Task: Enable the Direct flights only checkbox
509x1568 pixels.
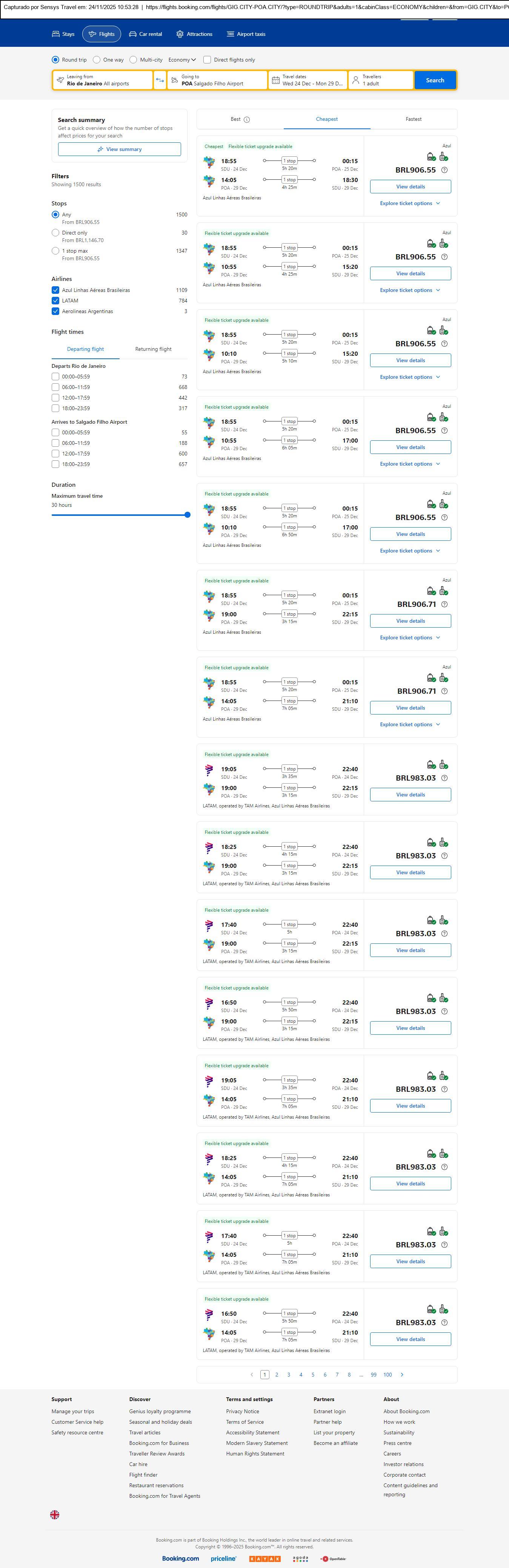Action: point(208,60)
